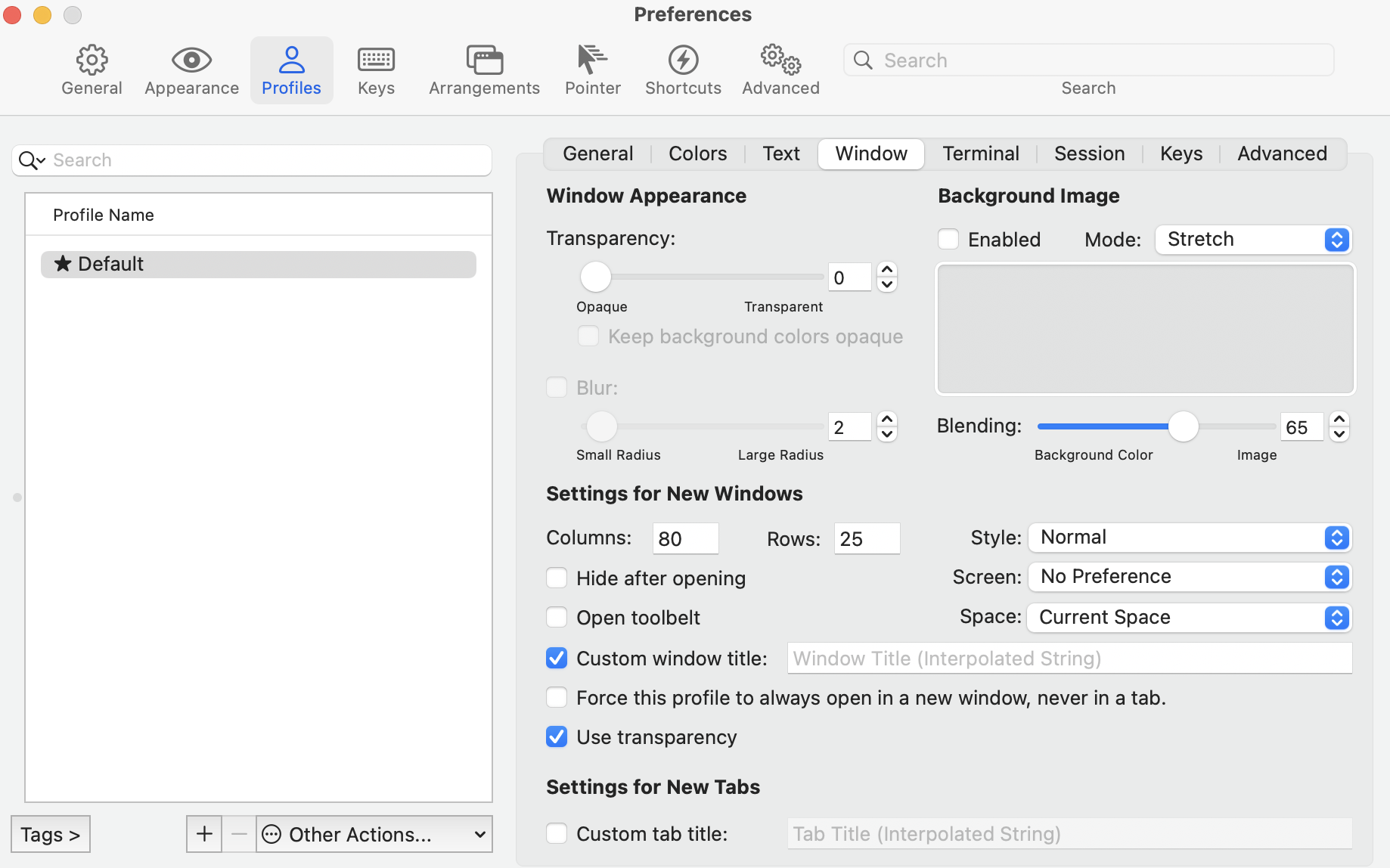Open the Other Actions... button menu
This screenshot has width=1390, height=868.
pos(374,834)
